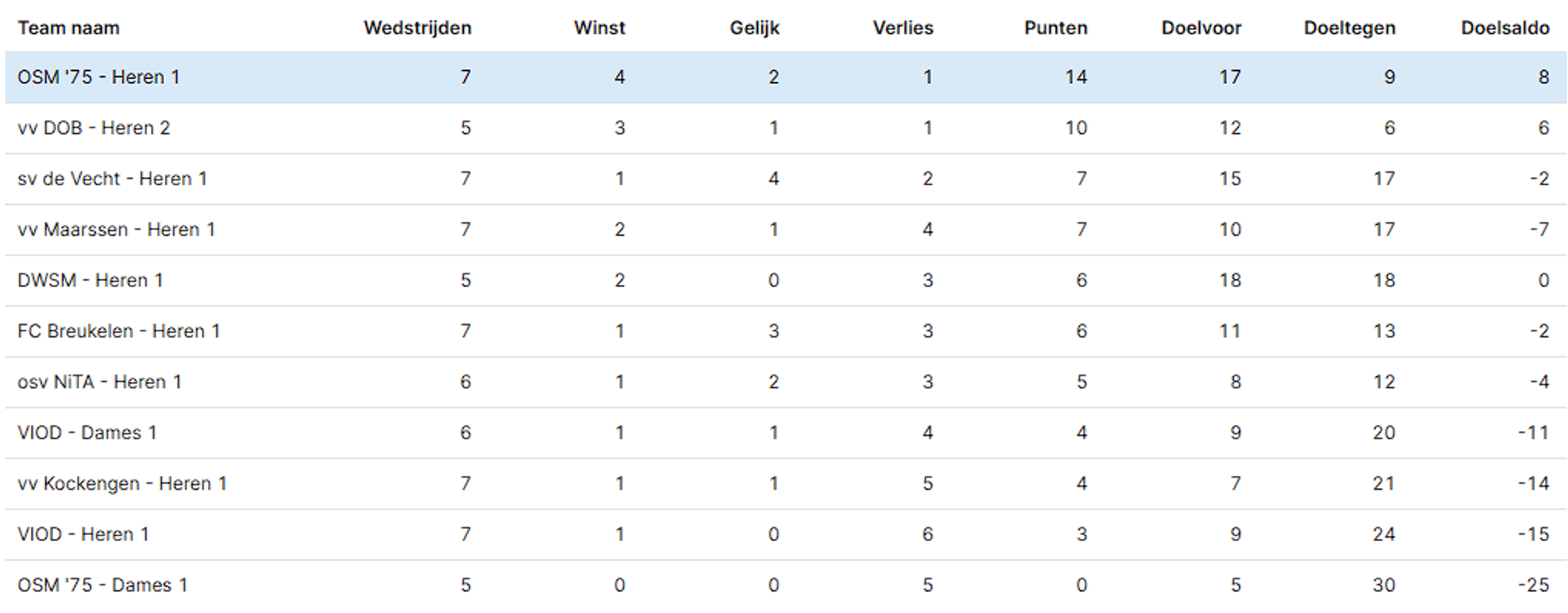This screenshot has width=1568, height=613.
Task: Sort by Wedstrijden column header
Action: click(x=417, y=28)
